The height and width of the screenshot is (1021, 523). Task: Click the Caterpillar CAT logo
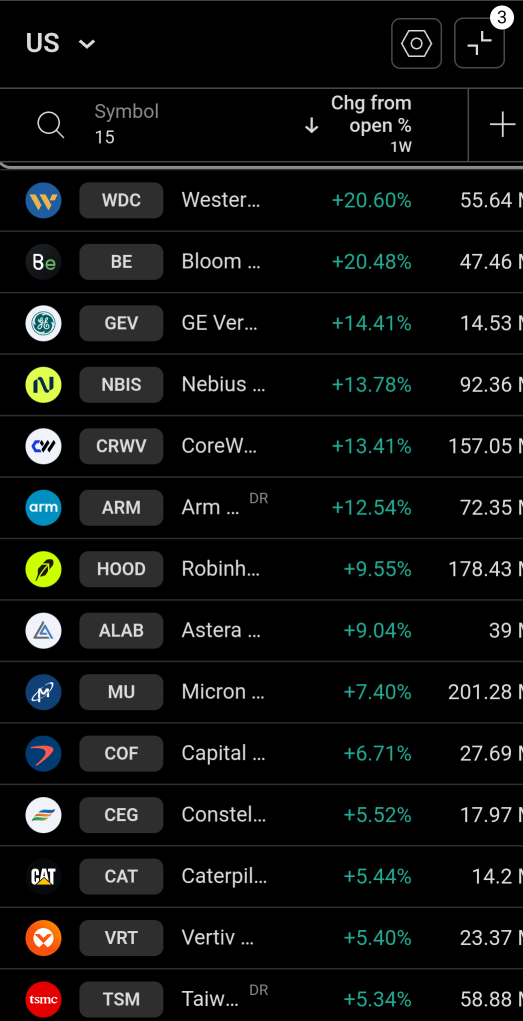(44, 876)
